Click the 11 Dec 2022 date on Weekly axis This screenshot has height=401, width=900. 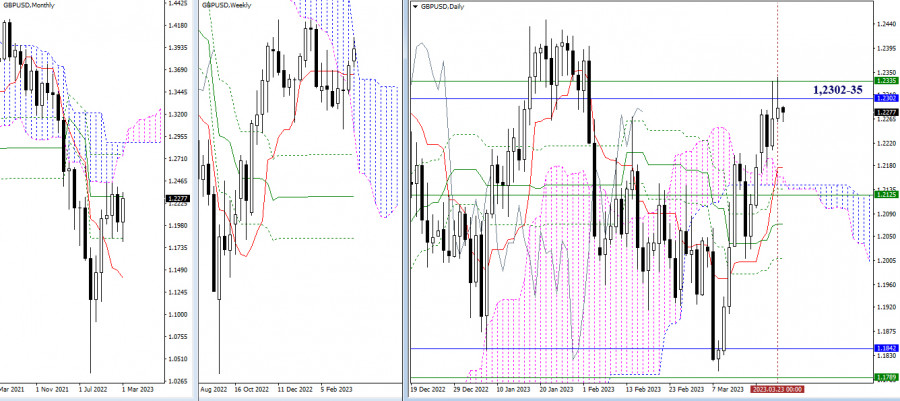293,389
